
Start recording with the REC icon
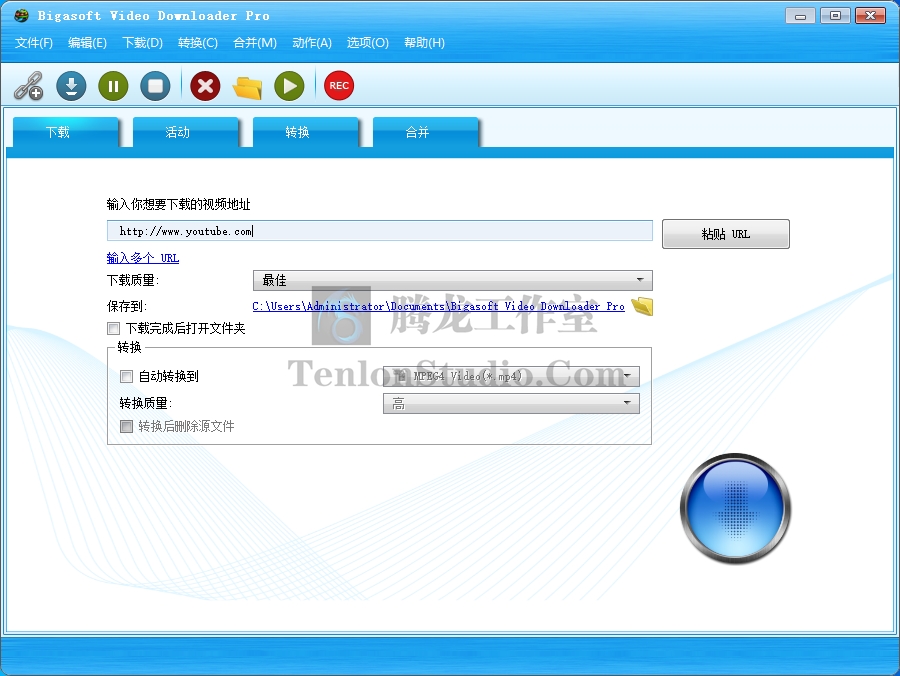click(x=339, y=86)
